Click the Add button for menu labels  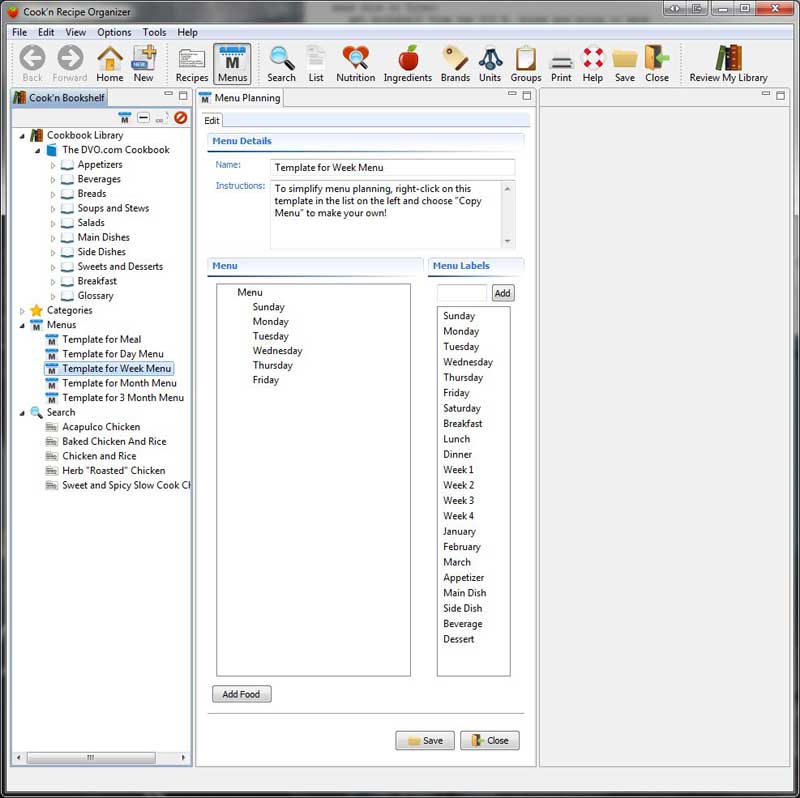(x=502, y=293)
